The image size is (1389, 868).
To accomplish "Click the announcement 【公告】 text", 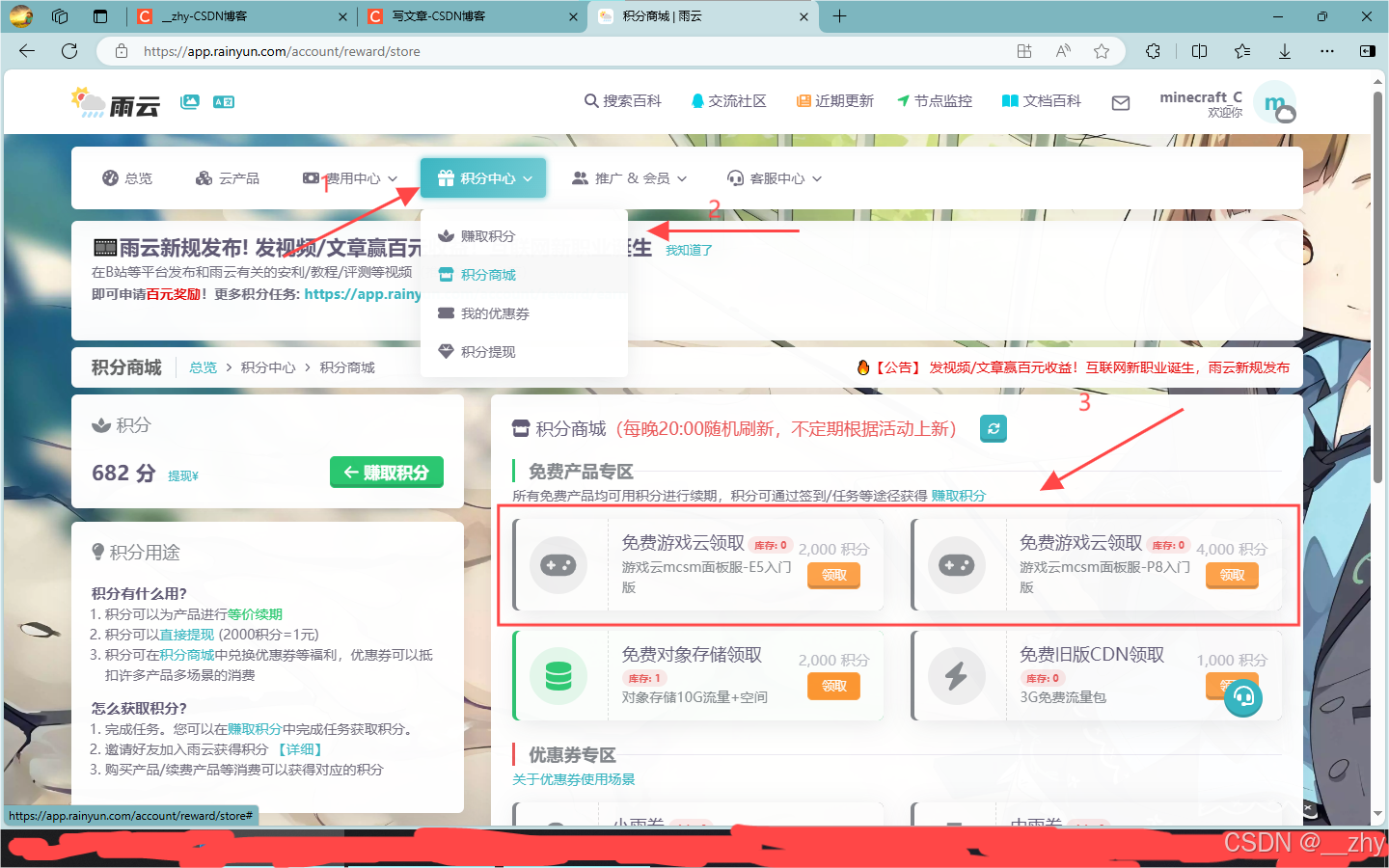I will pos(897,367).
